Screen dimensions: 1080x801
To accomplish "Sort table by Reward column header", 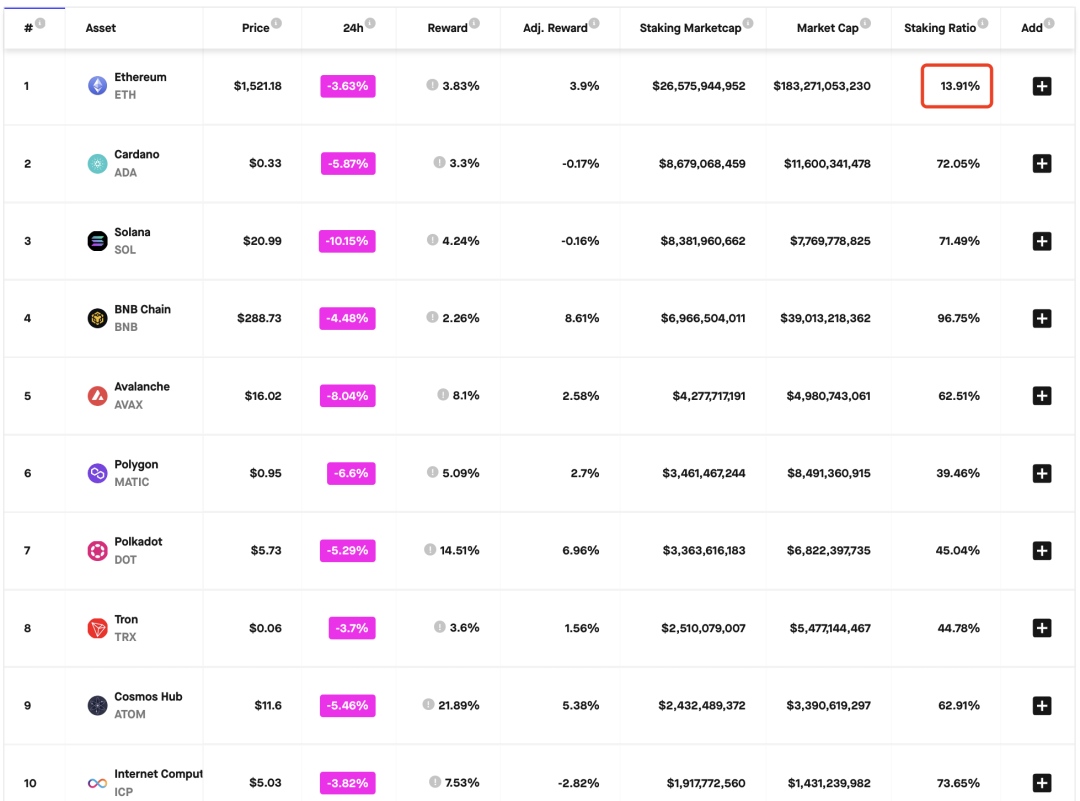I will tap(447, 28).
